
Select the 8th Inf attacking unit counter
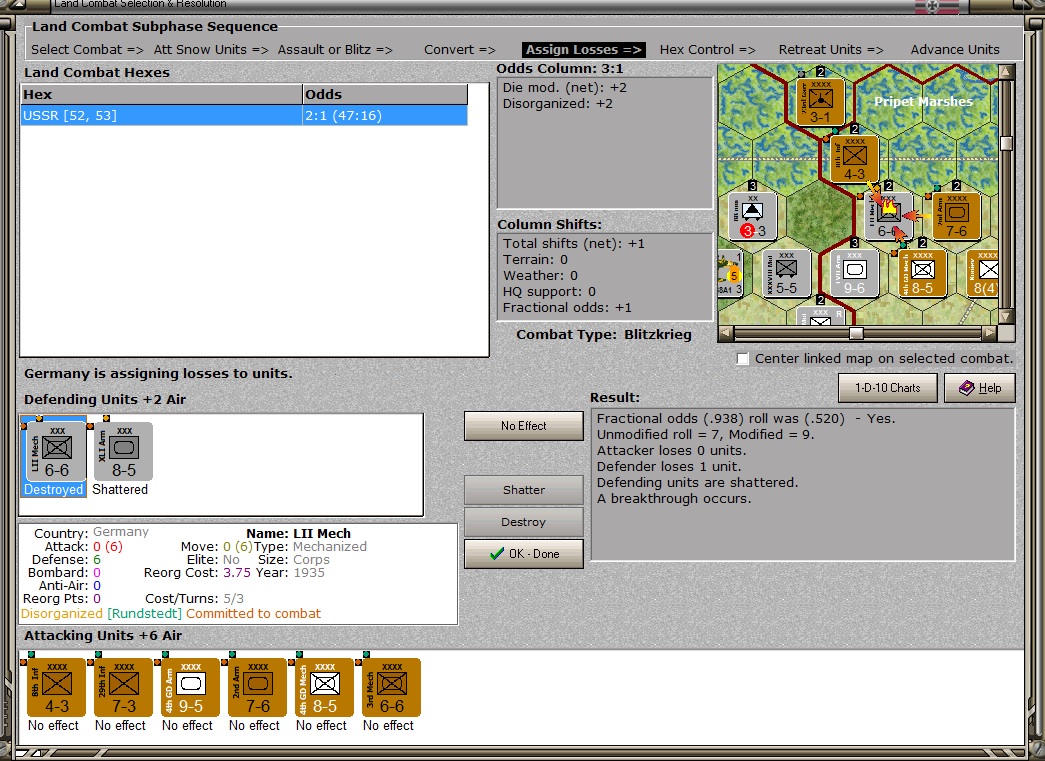point(57,687)
